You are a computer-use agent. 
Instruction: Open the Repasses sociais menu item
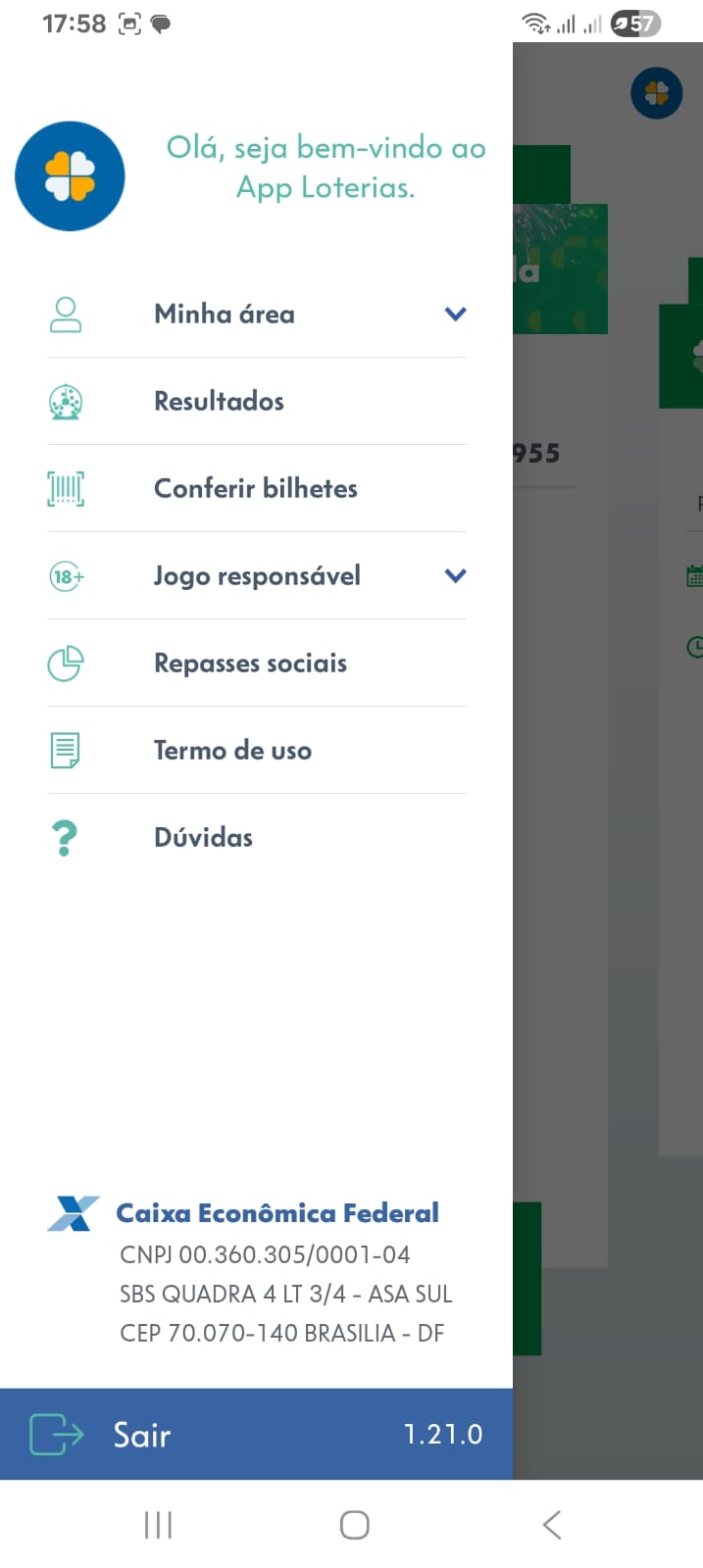pos(250,662)
